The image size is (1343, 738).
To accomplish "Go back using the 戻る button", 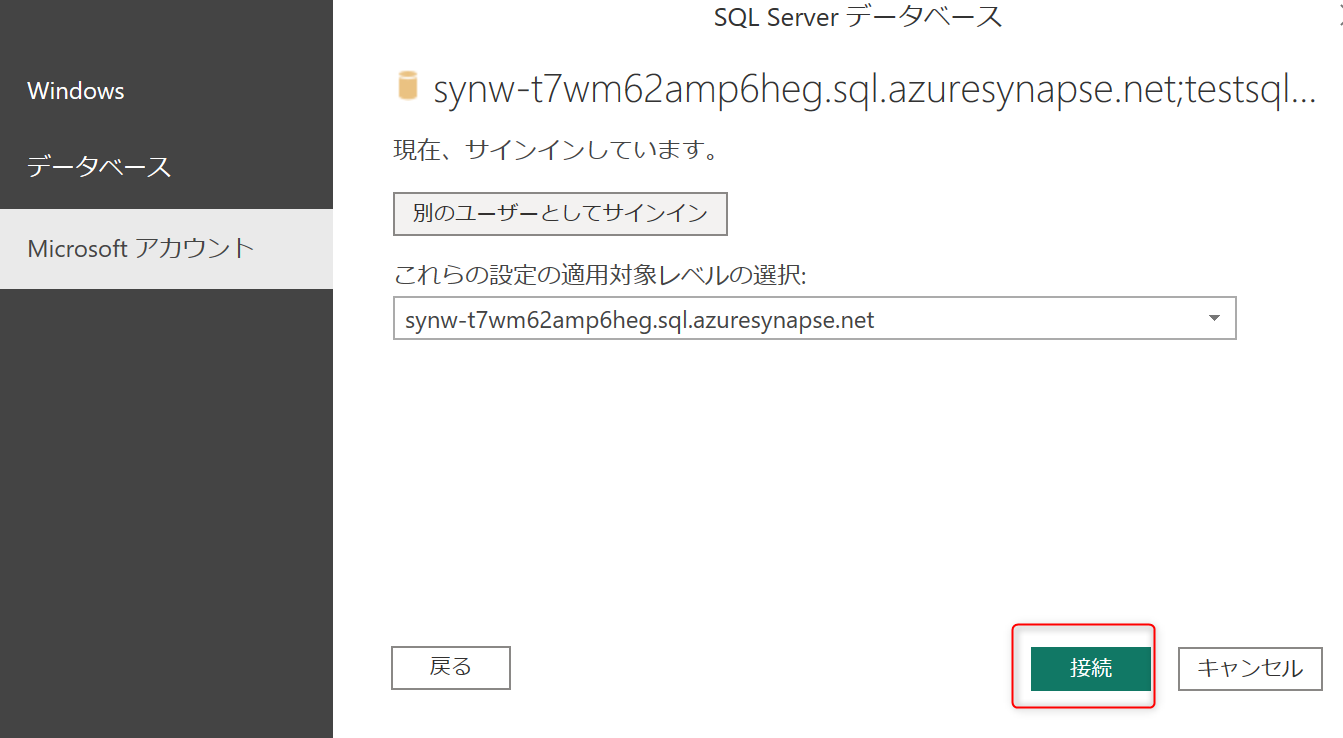I will [x=450, y=667].
